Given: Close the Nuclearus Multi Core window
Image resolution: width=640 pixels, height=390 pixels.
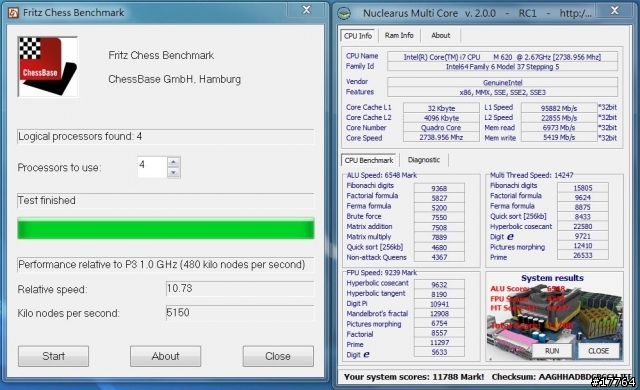Looking at the screenshot, I should [615, 11].
